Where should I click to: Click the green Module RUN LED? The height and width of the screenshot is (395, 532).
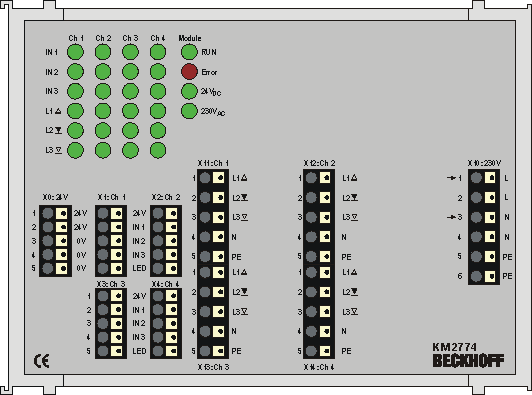coord(189,52)
